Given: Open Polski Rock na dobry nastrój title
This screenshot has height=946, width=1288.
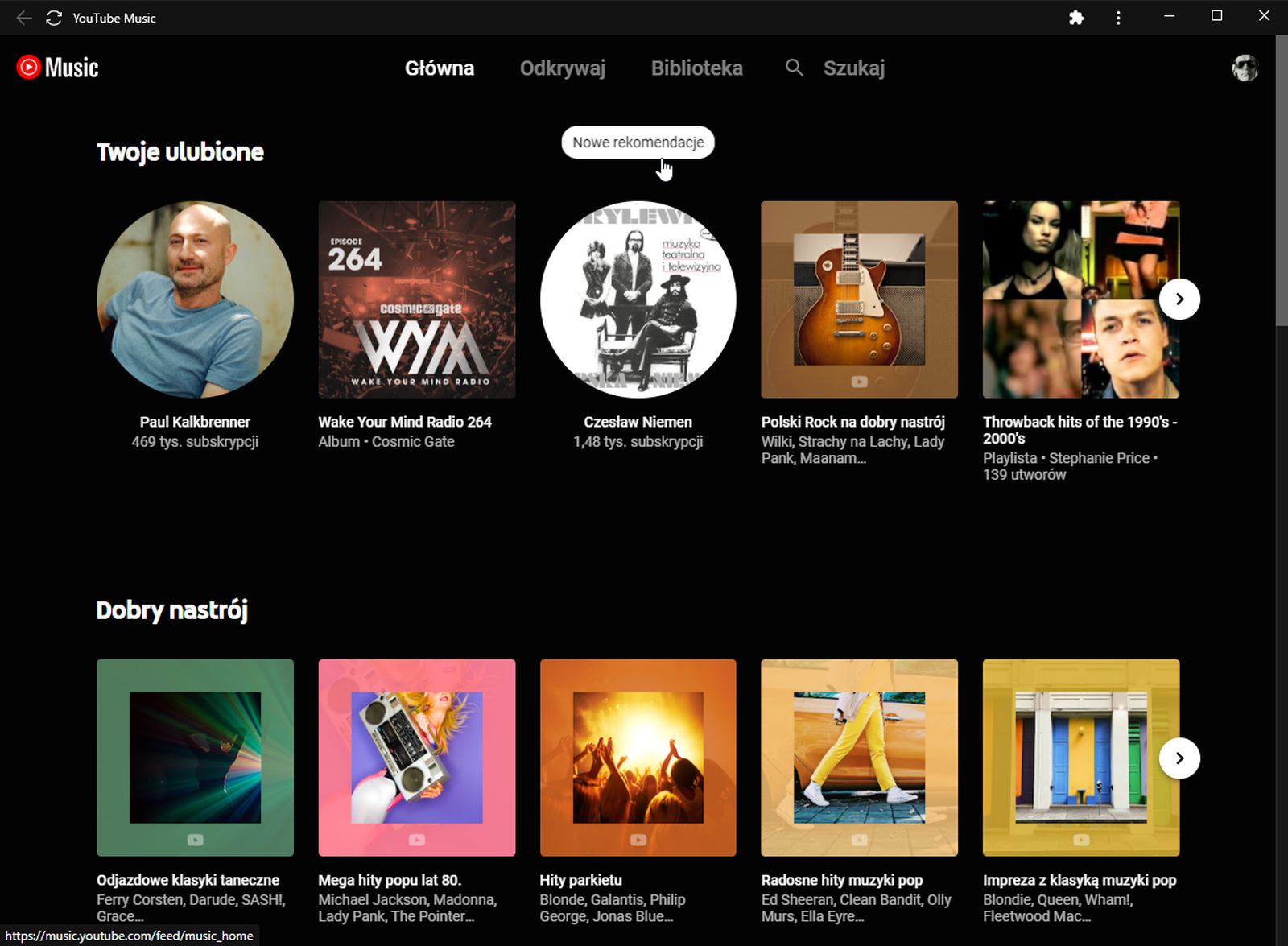Looking at the screenshot, I should [x=853, y=422].
